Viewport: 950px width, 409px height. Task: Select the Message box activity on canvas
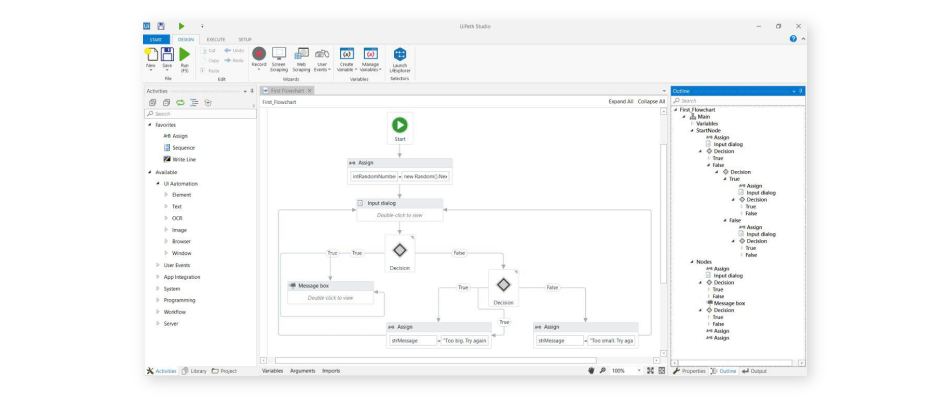pos(330,292)
